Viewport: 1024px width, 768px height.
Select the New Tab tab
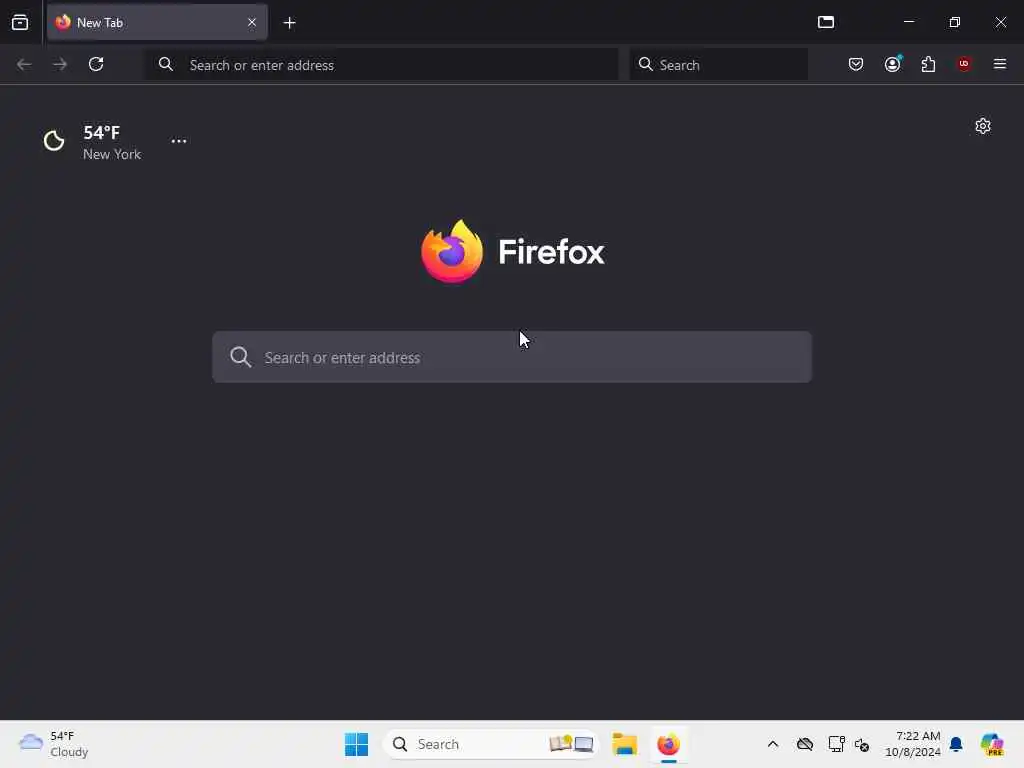click(157, 22)
